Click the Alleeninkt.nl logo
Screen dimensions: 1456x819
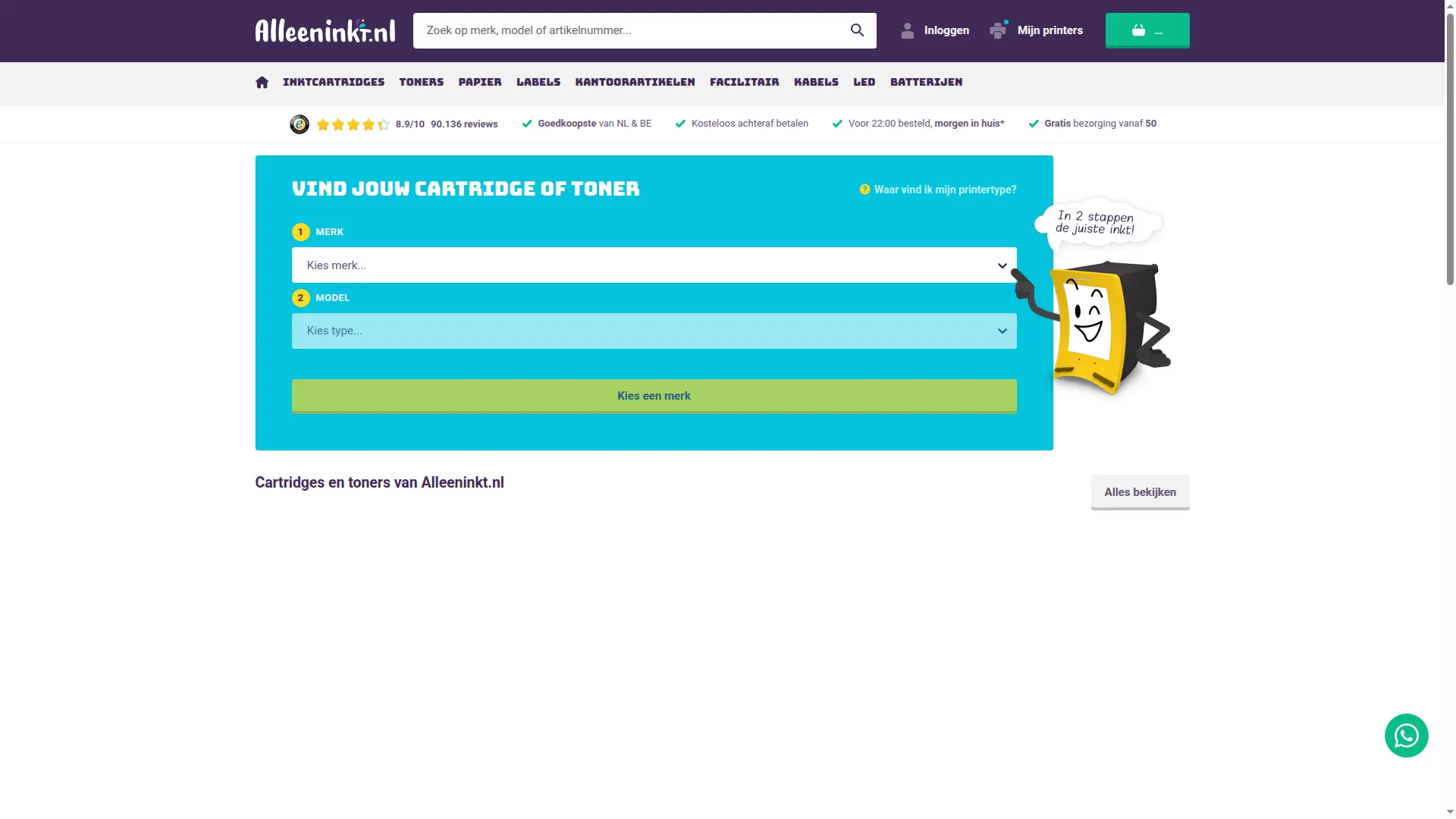pos(325,30)
